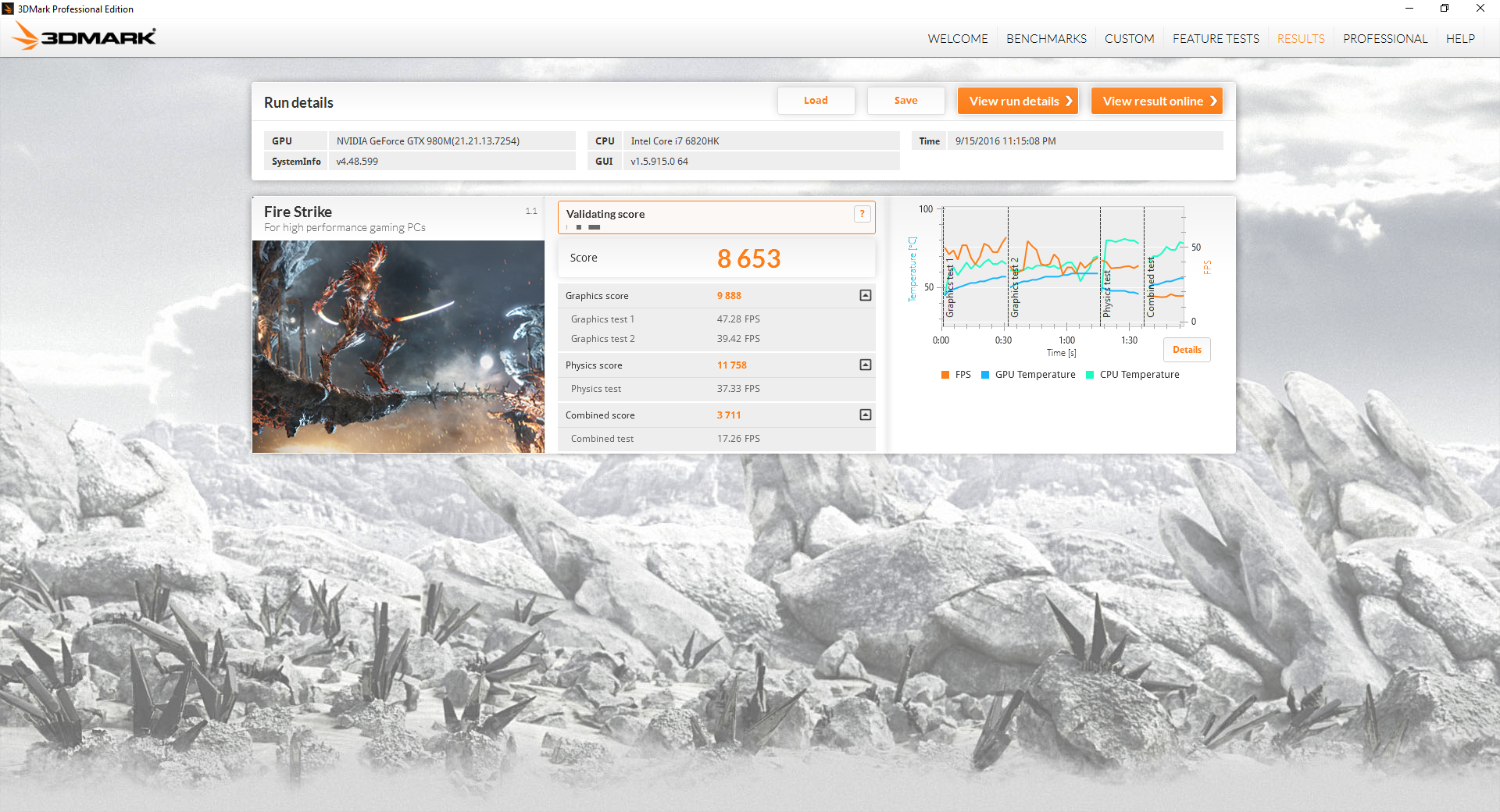Click the Run details heading
The height and width of the screenshot is (812, 1500).
click(298, 102)
